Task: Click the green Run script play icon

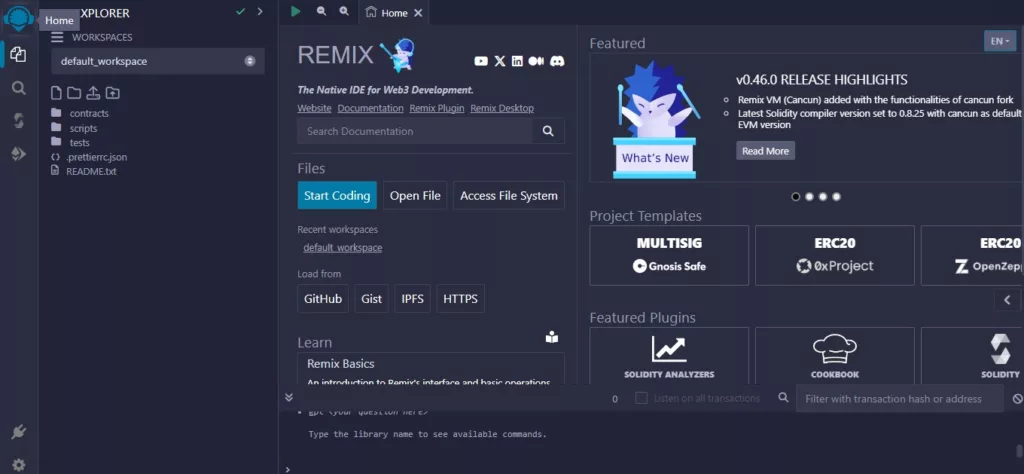Action: pyautogui.click(x=296, y=11)
